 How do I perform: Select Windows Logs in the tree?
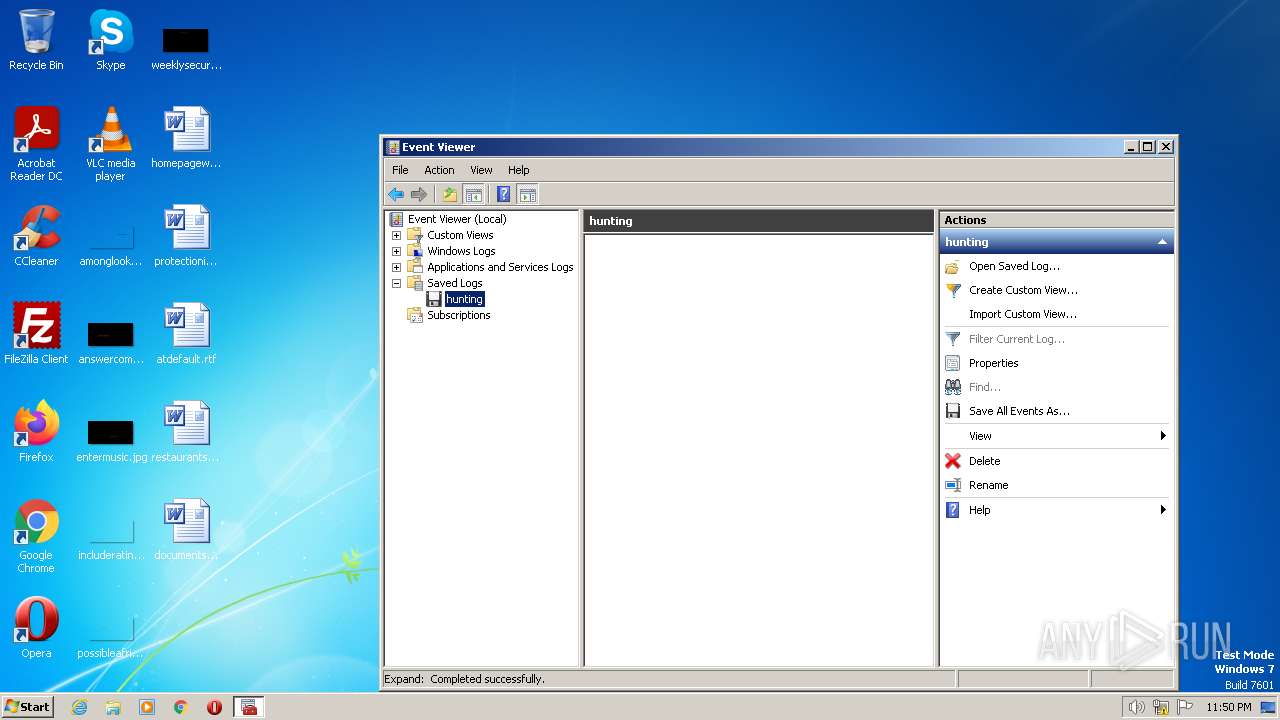461,251
